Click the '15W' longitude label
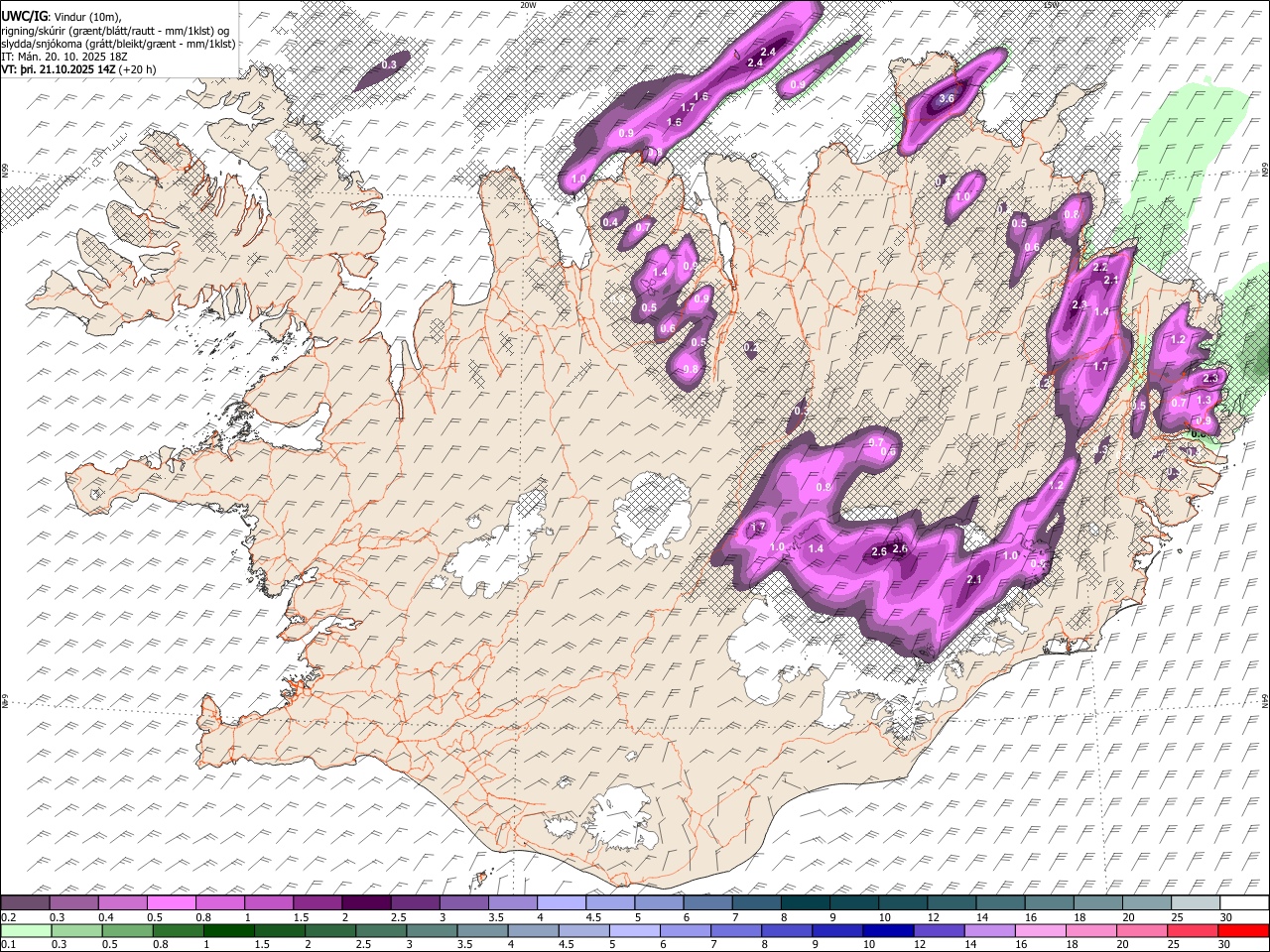Viewport: 1270px width, 952px height. click(1051, 5)
